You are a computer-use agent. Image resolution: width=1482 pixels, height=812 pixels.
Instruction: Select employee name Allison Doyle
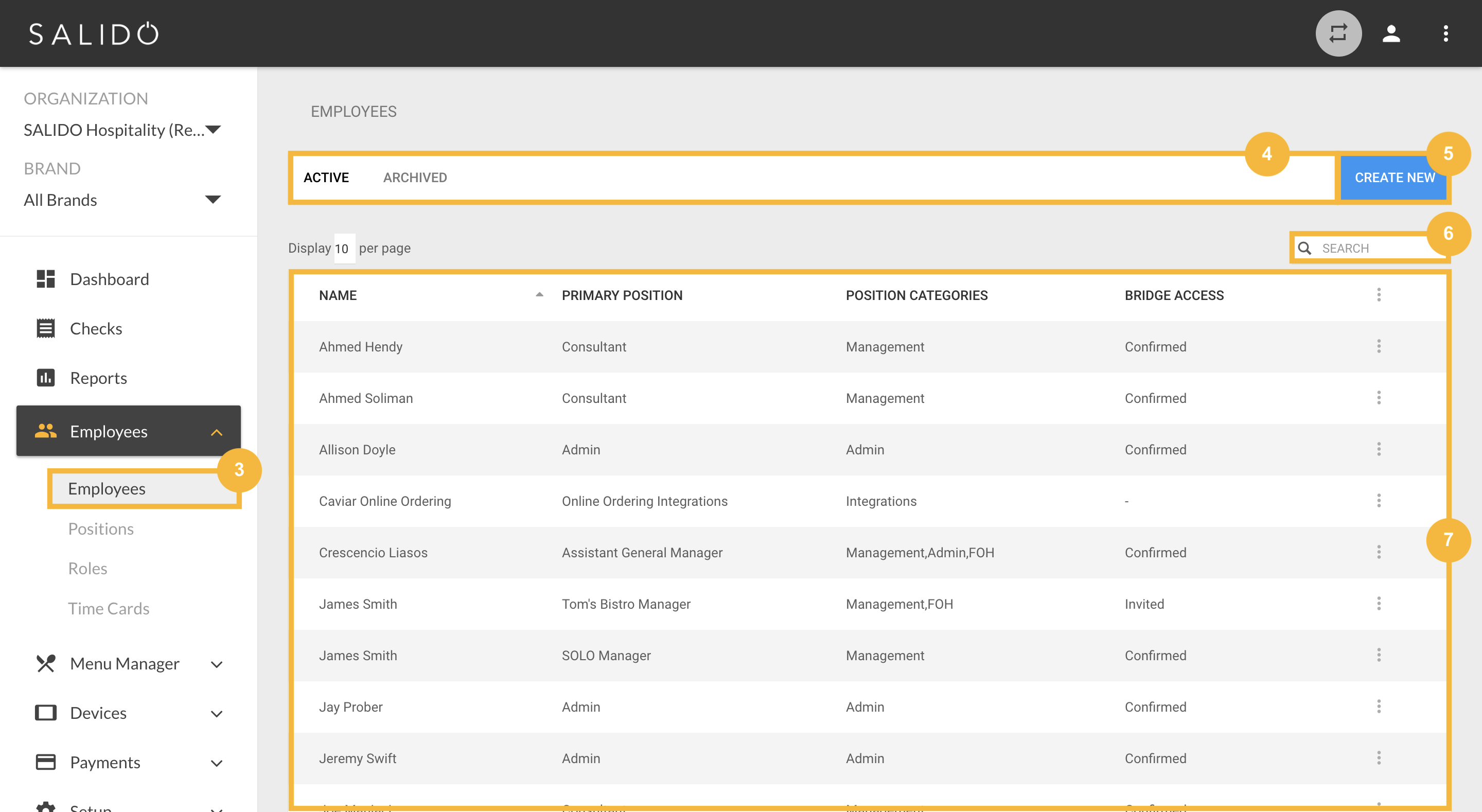pos(357,449)
